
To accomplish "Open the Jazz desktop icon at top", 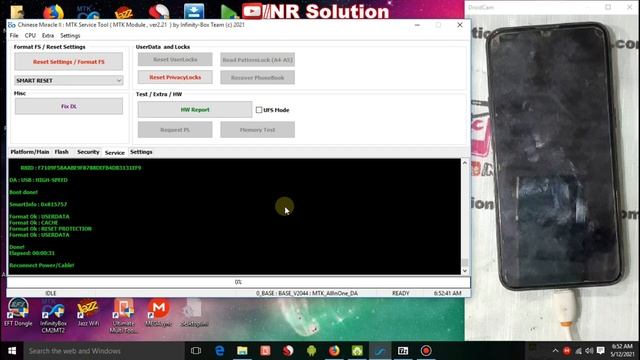I will tap(124, 11).
